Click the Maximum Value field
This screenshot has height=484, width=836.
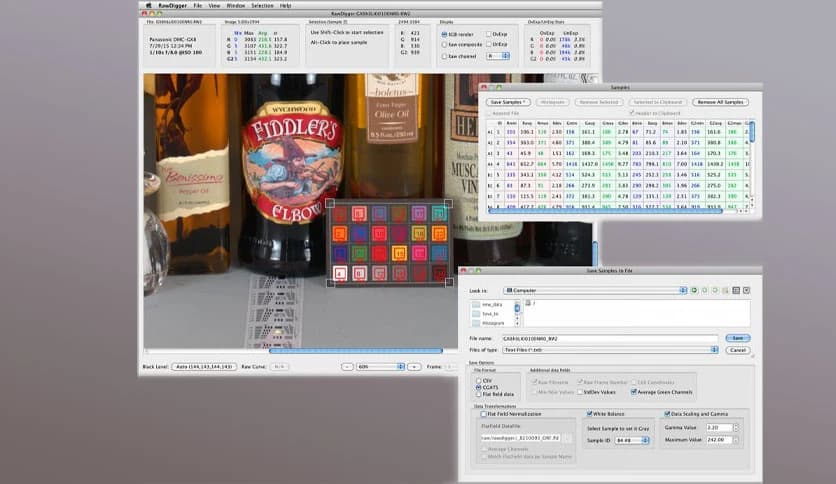pos(720,440)
